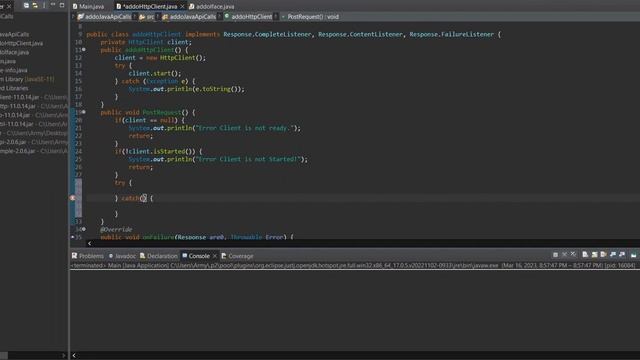Click Package Explorer scrollbar right arrow
The width and height of the screenshot is (640, 360).
tap(63, 356)
